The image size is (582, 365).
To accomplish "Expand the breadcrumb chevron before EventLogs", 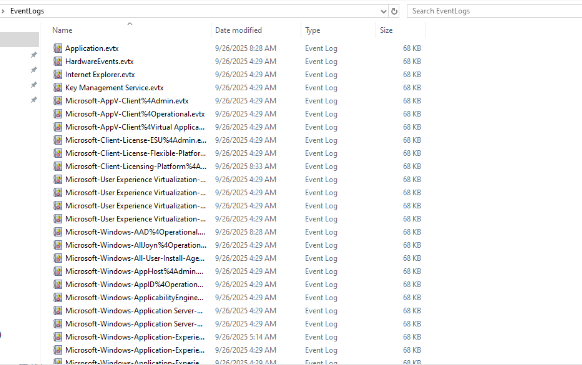I will 3,11.
